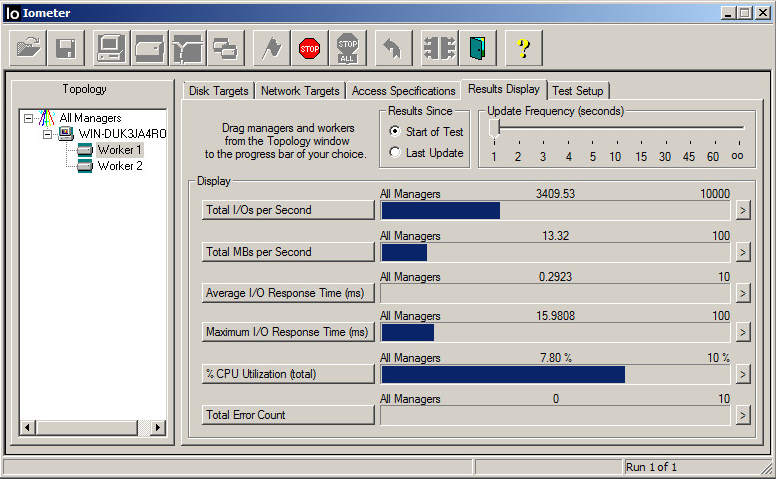Click the Topology panel heading
Image resolution: width=776 pixels, height=479 pixels.
[84, 89]
